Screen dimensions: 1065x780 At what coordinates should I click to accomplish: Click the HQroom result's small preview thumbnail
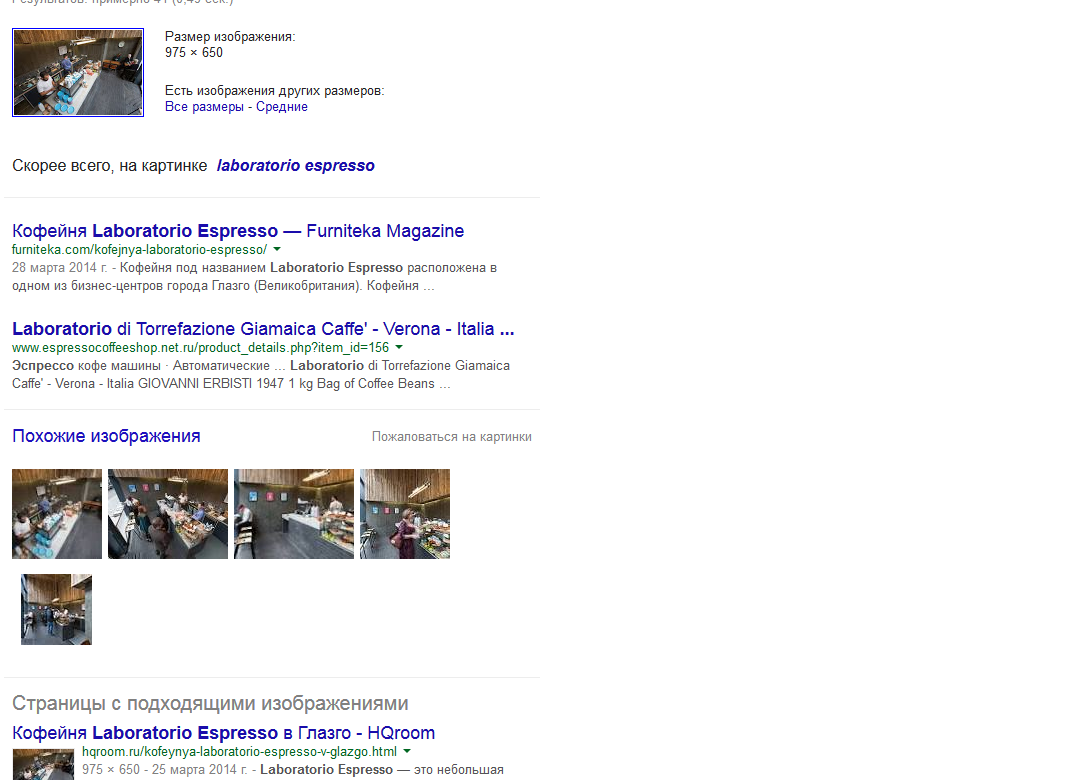43,764
